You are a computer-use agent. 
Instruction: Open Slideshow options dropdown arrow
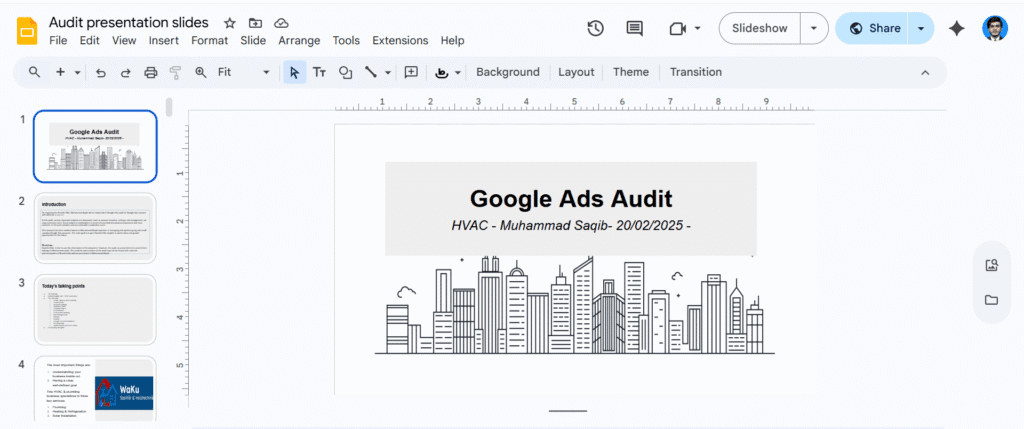tap(814, 29)
